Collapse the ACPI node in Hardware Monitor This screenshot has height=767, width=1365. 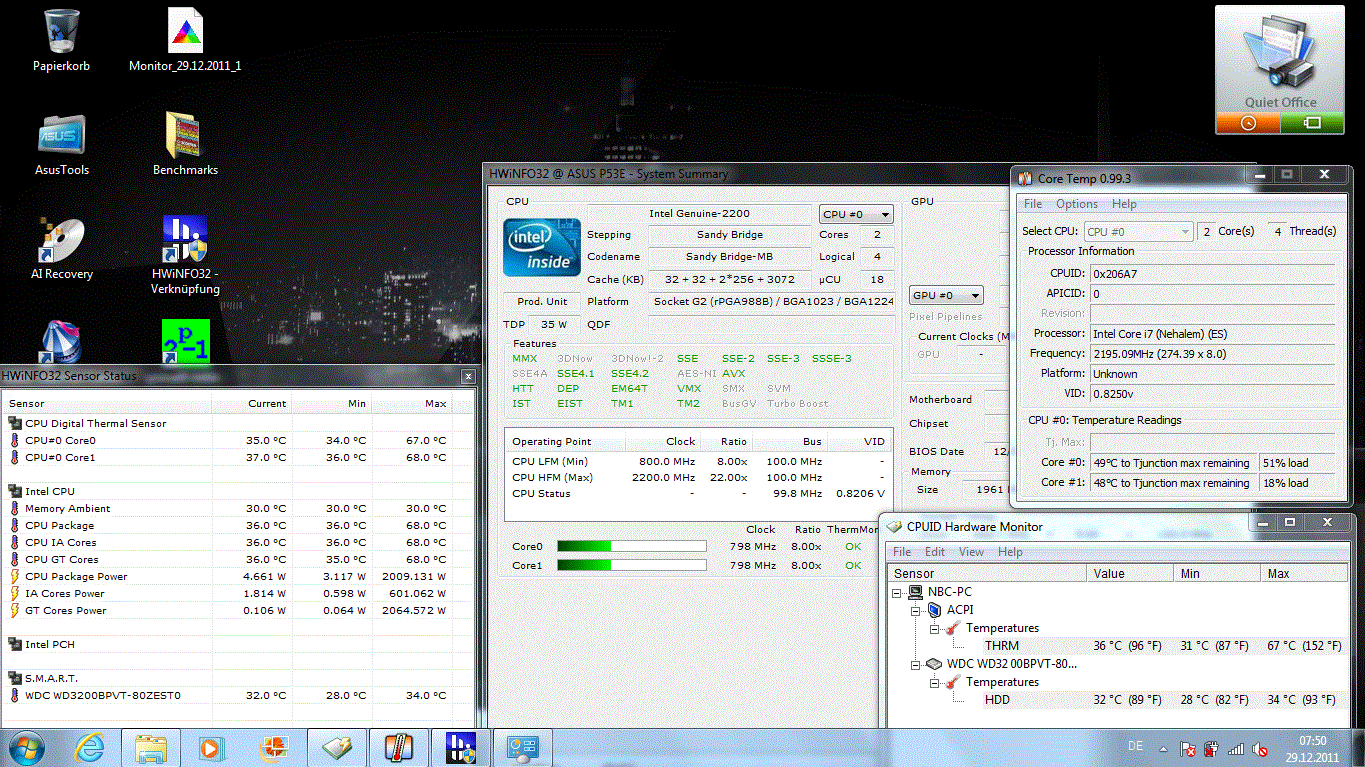(x=917, y=610)
